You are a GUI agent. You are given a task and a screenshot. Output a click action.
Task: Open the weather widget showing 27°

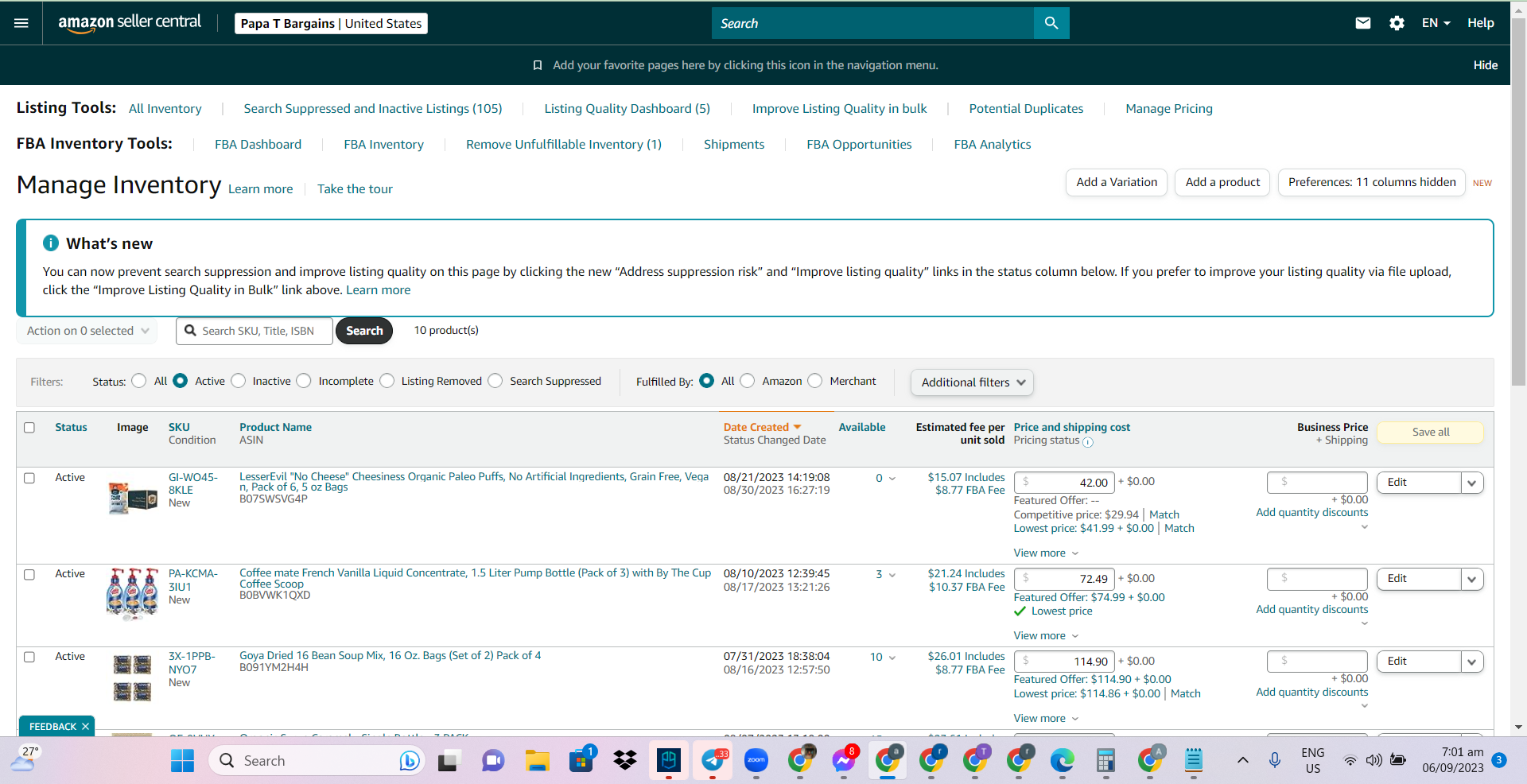[x=24, y=760]
